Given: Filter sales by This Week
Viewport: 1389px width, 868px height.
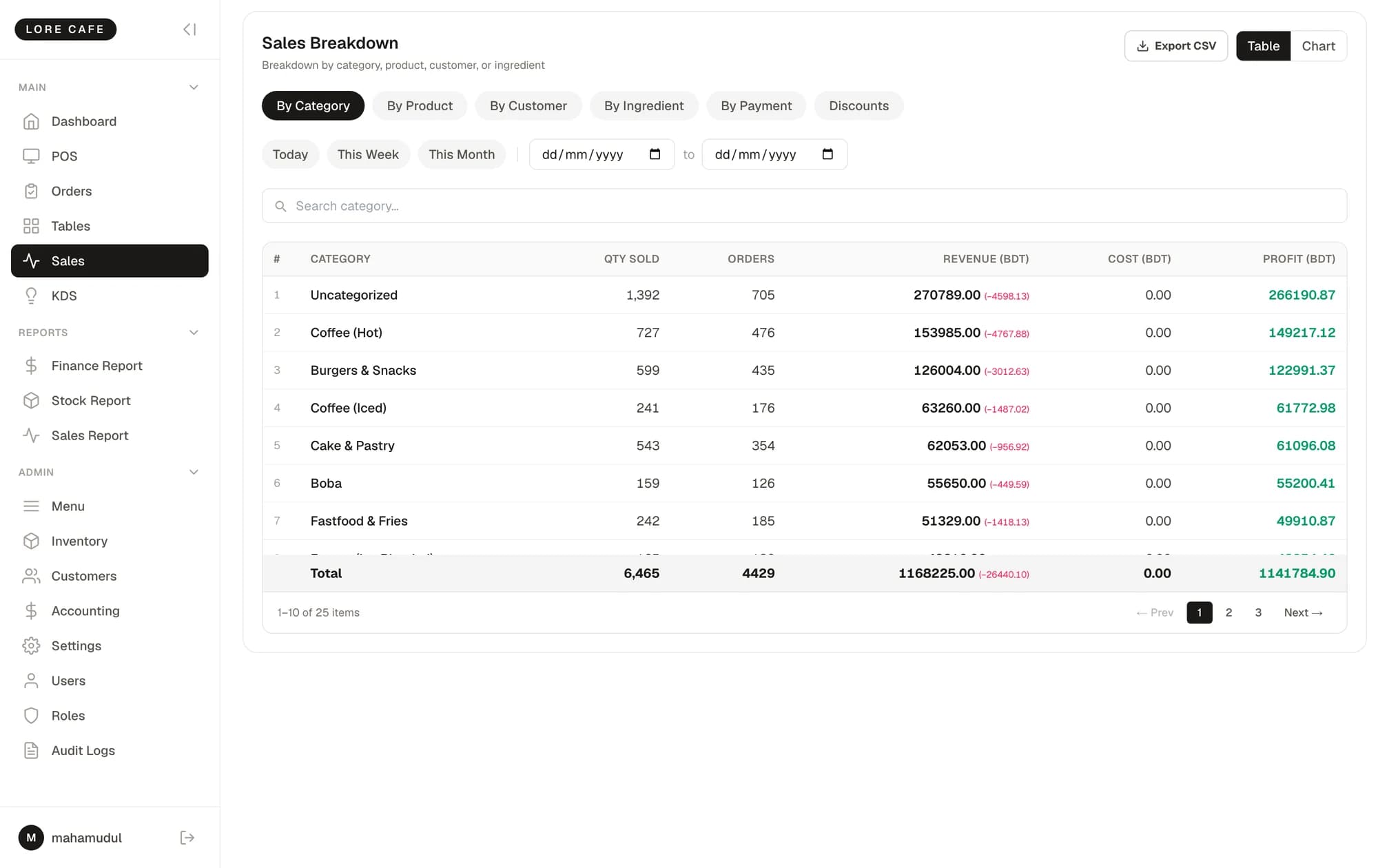Looking at the screenshot, I should click(x=368, y=154).
